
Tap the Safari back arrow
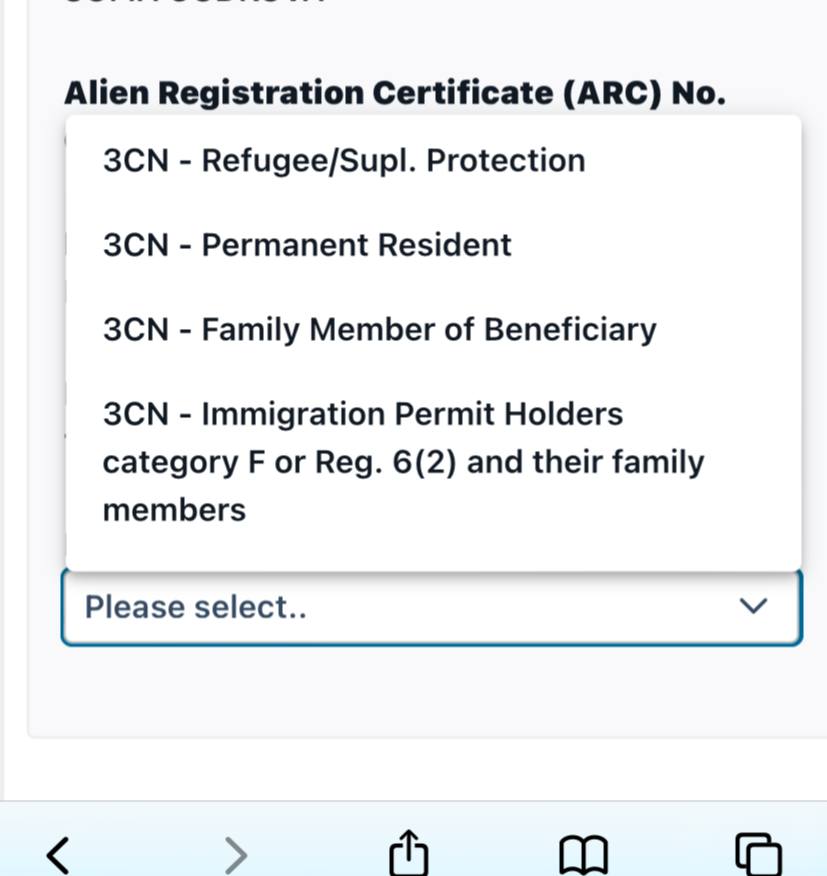coord(58,855)
